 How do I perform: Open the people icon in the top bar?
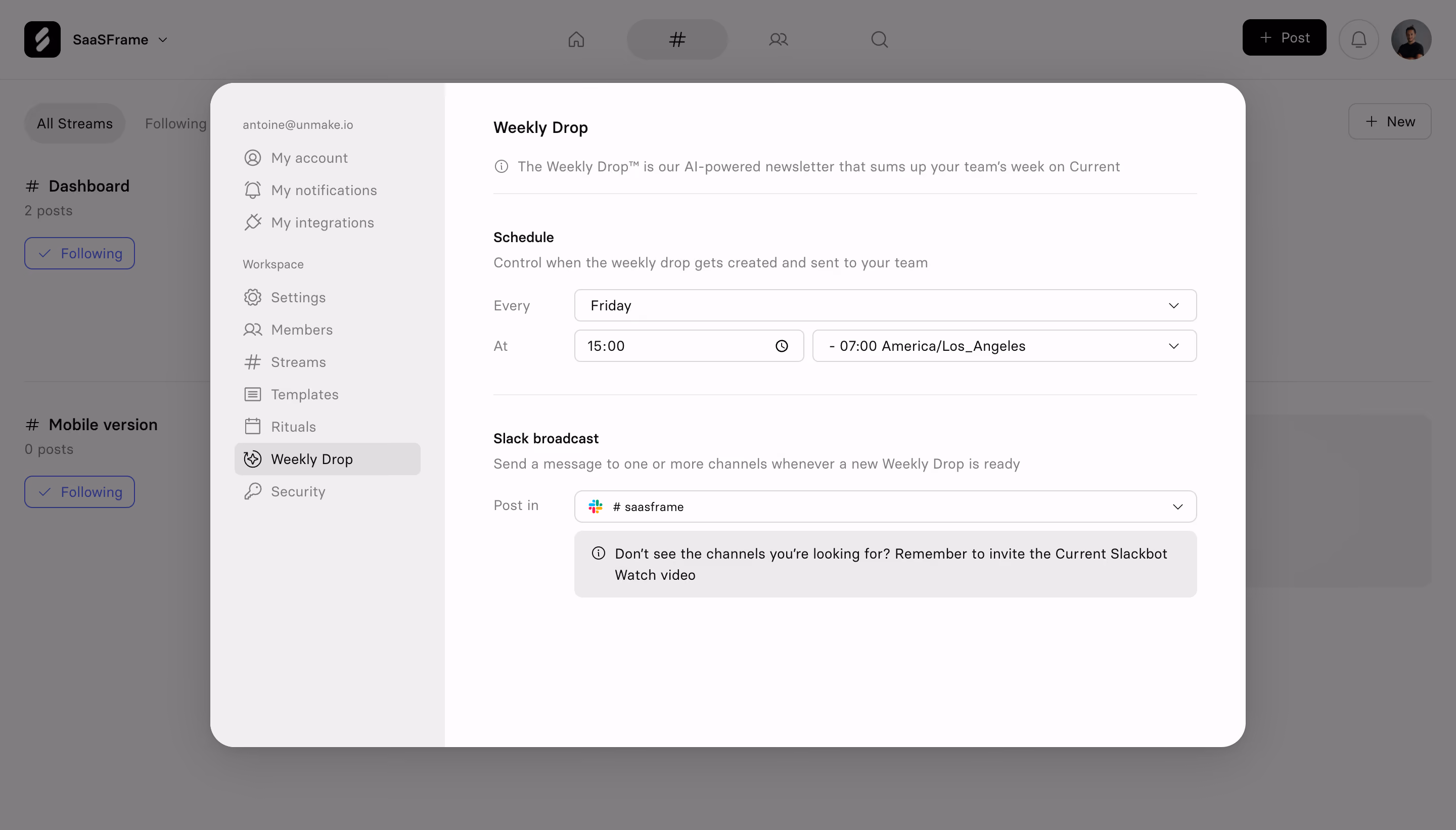pos(778,39)
